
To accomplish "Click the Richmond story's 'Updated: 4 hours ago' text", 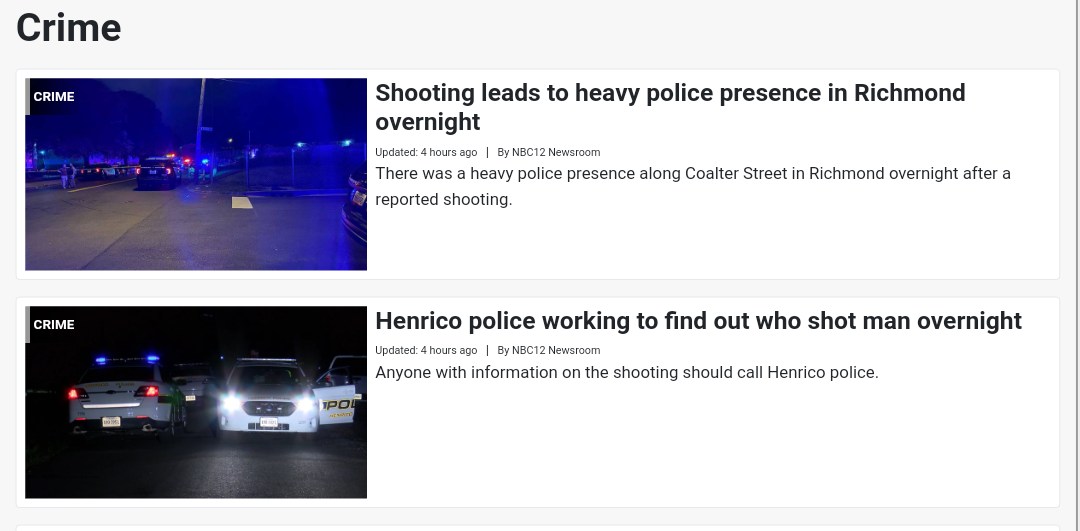I will pos(426,152).
